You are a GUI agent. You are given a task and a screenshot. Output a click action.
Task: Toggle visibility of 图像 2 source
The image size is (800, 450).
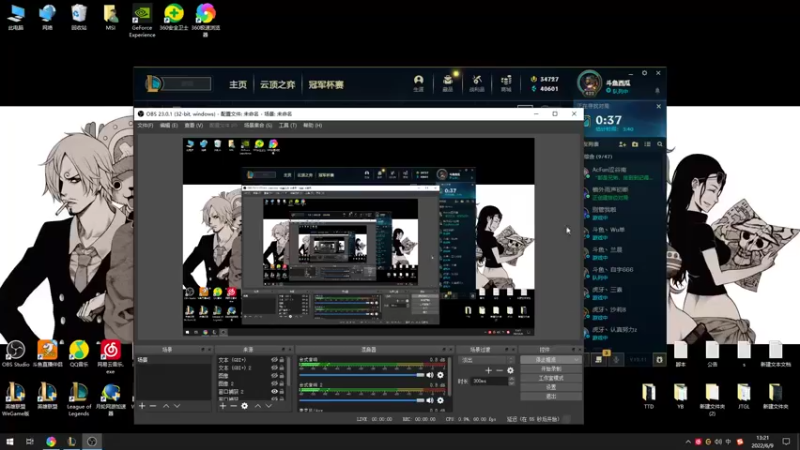[274, 383]
